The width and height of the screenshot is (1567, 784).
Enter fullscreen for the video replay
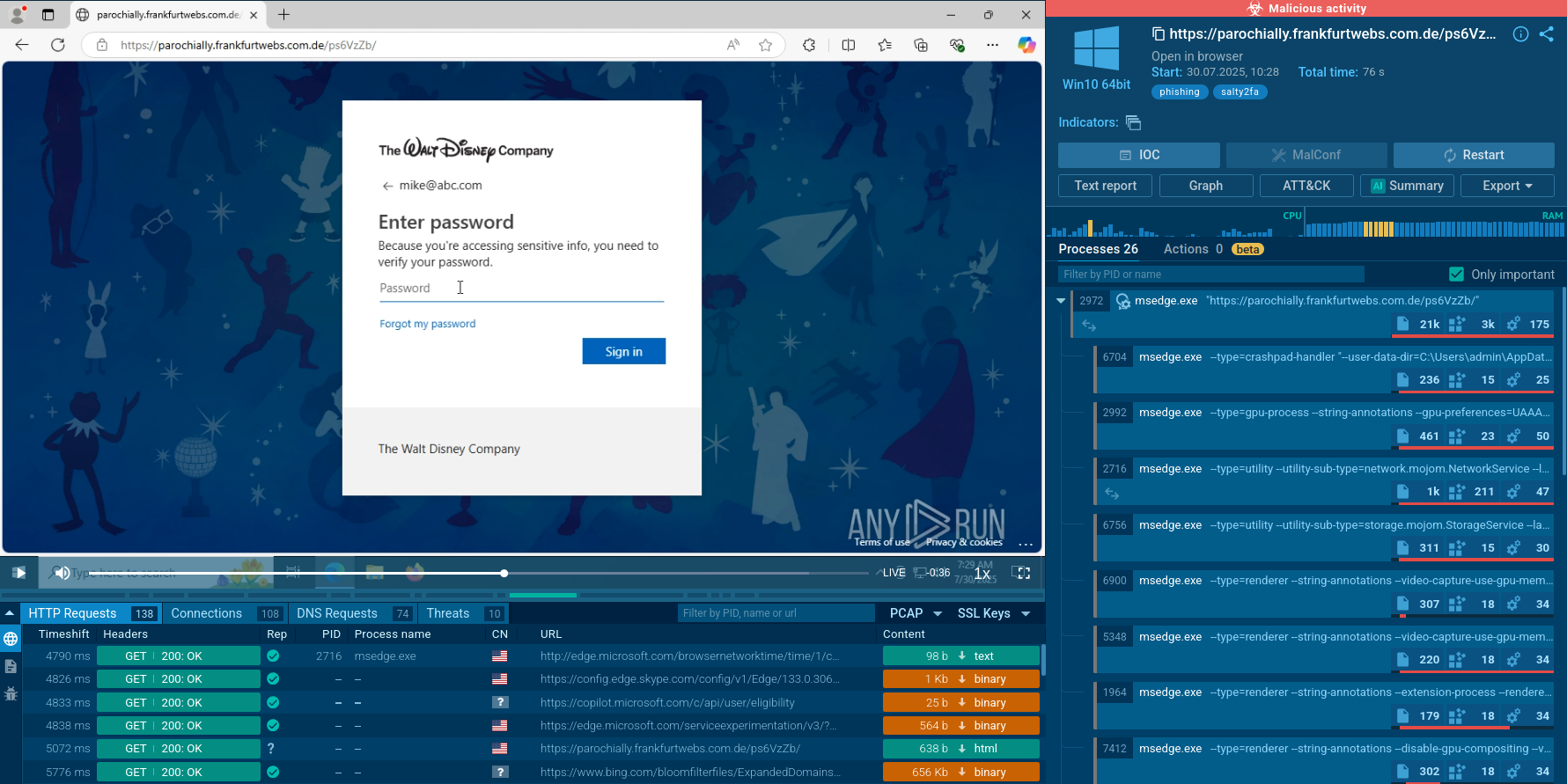pyautogui.click(x=1021, y=573)
